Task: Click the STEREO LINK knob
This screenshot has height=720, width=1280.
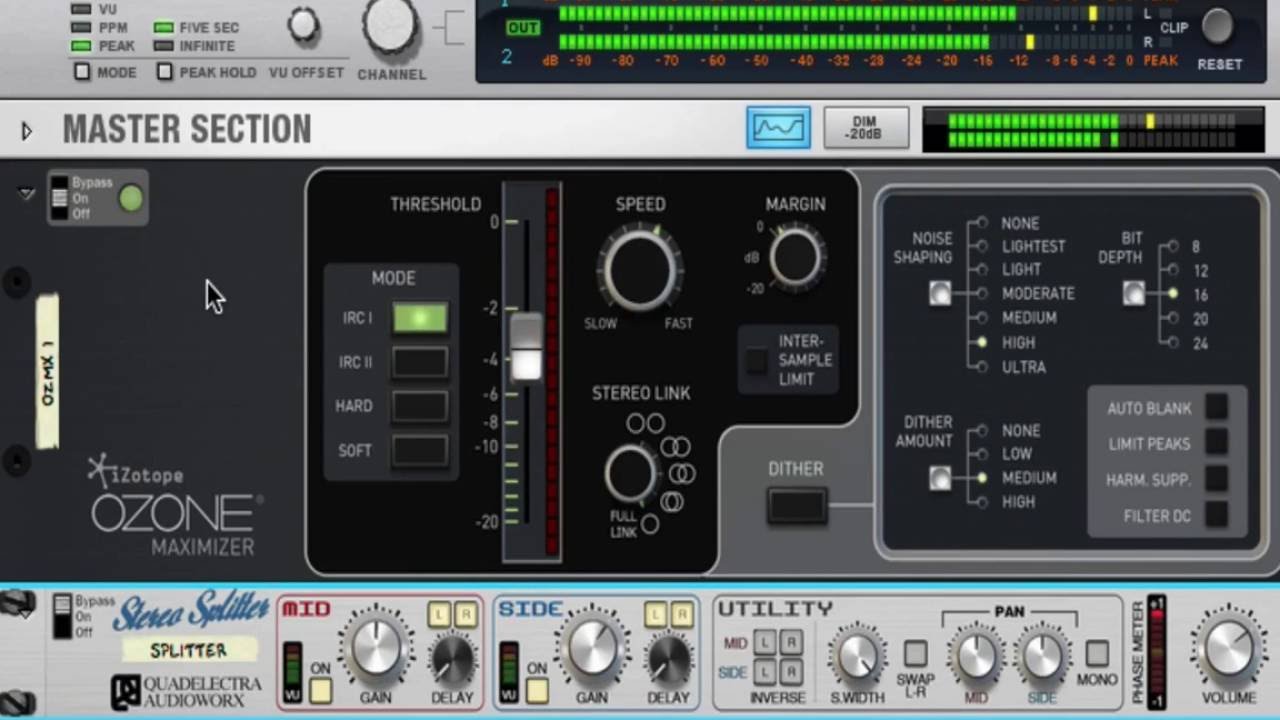Action: (631, 474)
